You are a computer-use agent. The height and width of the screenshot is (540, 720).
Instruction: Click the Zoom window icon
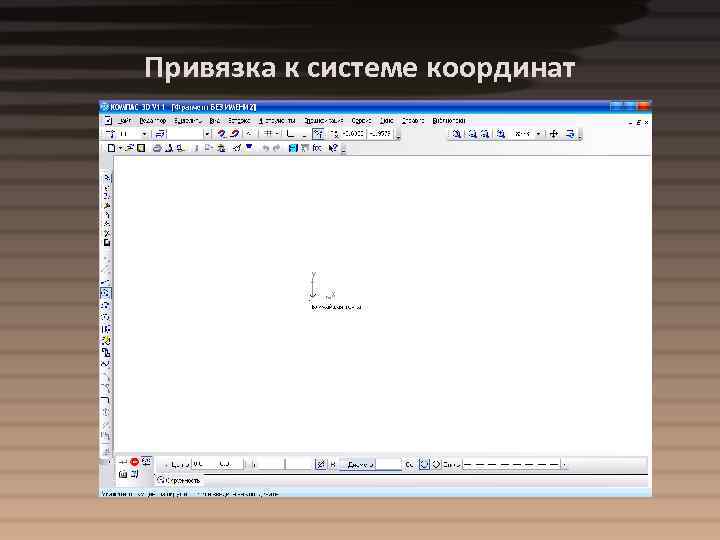pos(456,134)
